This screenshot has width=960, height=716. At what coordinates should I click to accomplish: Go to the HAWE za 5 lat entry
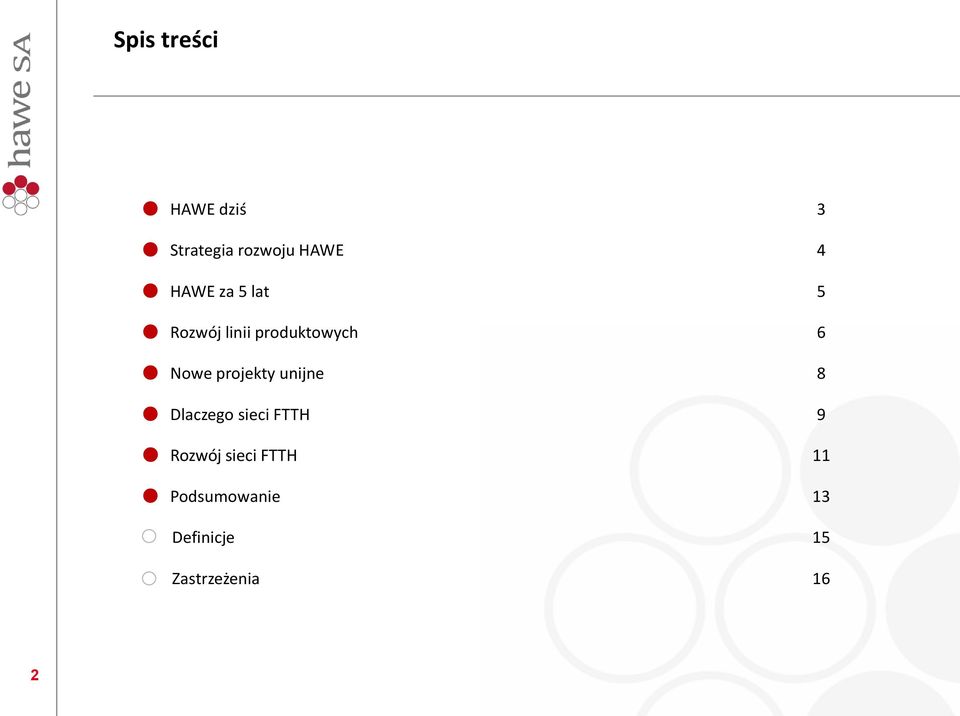coord(220,292)
